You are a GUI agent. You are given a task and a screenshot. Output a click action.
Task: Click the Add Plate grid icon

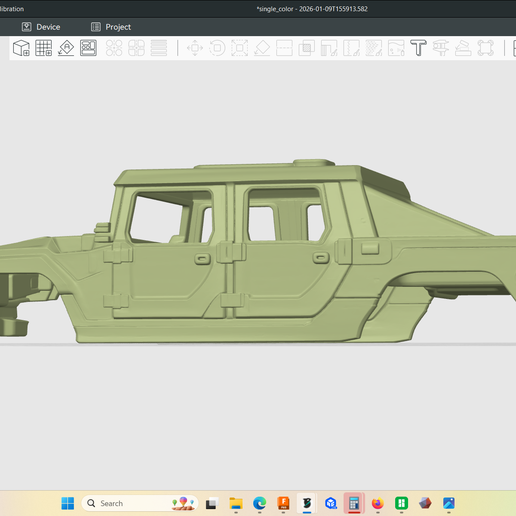44,48
